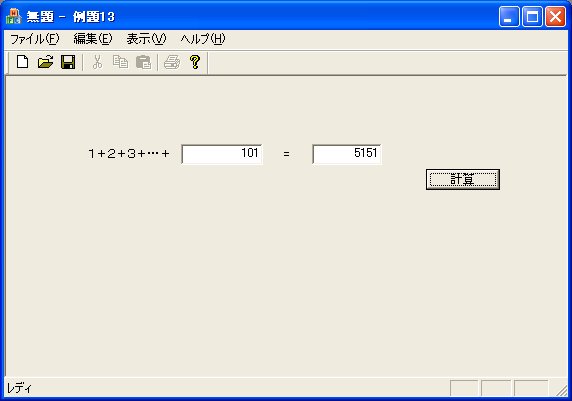The width and height of the screenshot is (572, 401).
Task: Open the ファイル(F) menu
Action: pyautogui.click(x=35, y=39)
